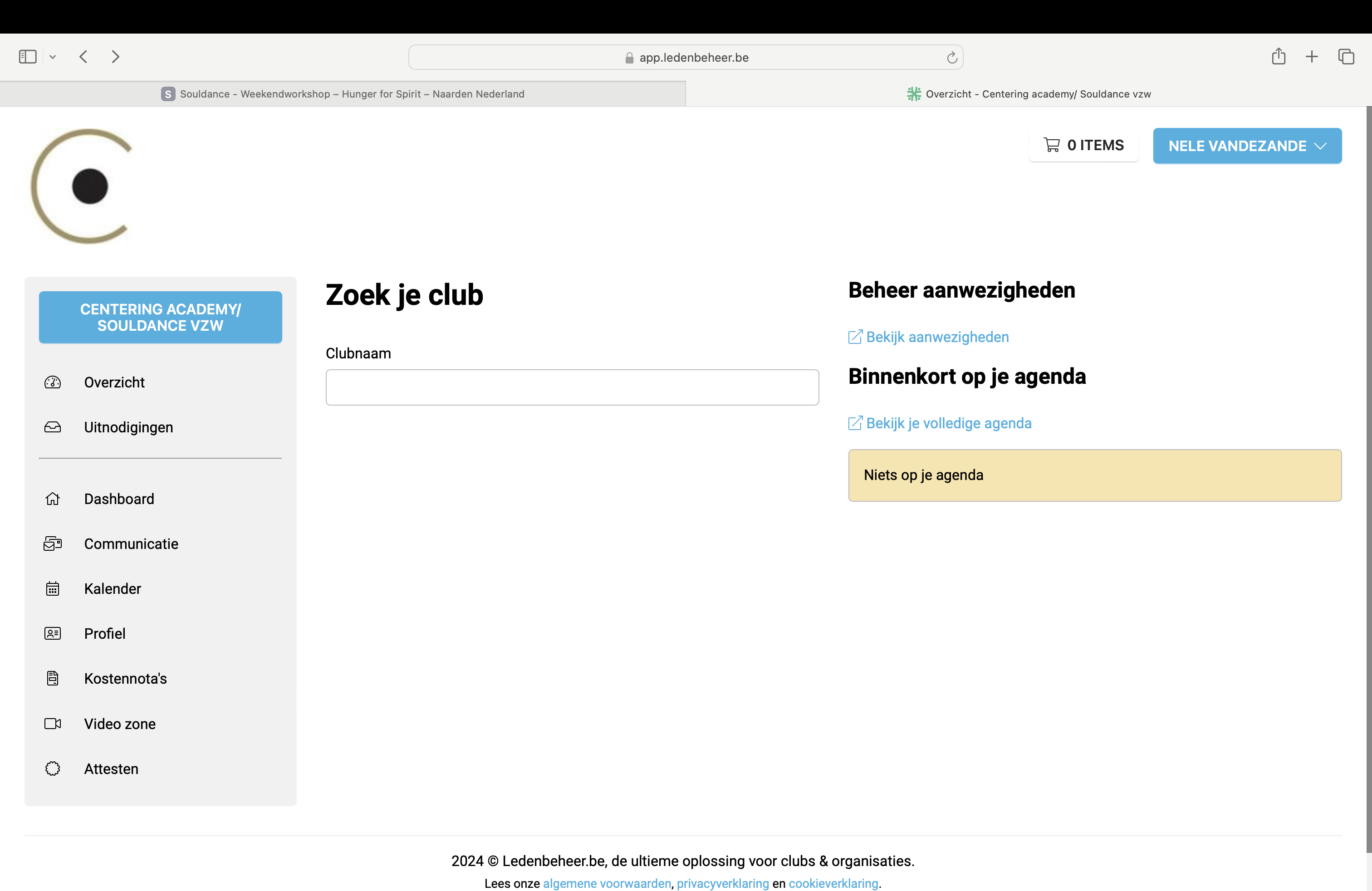Open the Share menu icon
The width and height of the screenshot is (1372, 891).
(x=1279, y=56)
